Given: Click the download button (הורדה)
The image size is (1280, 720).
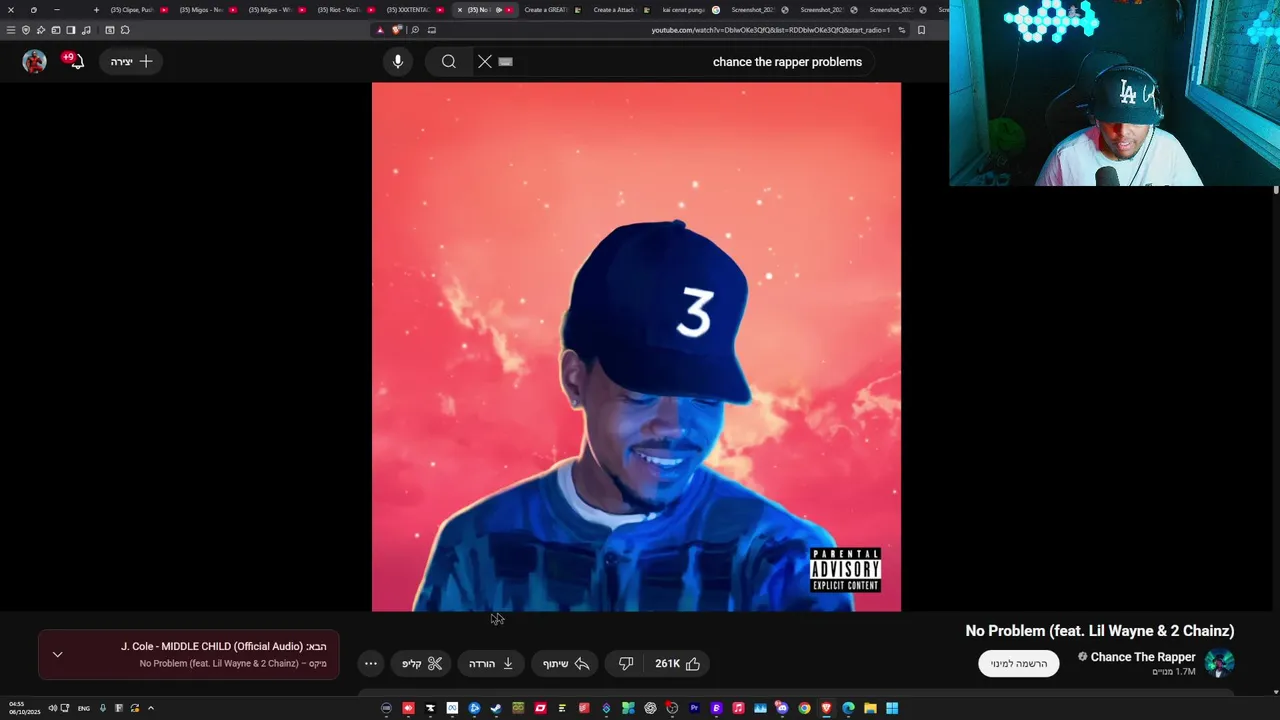Looking at the screenshot, I should (491, 664).
